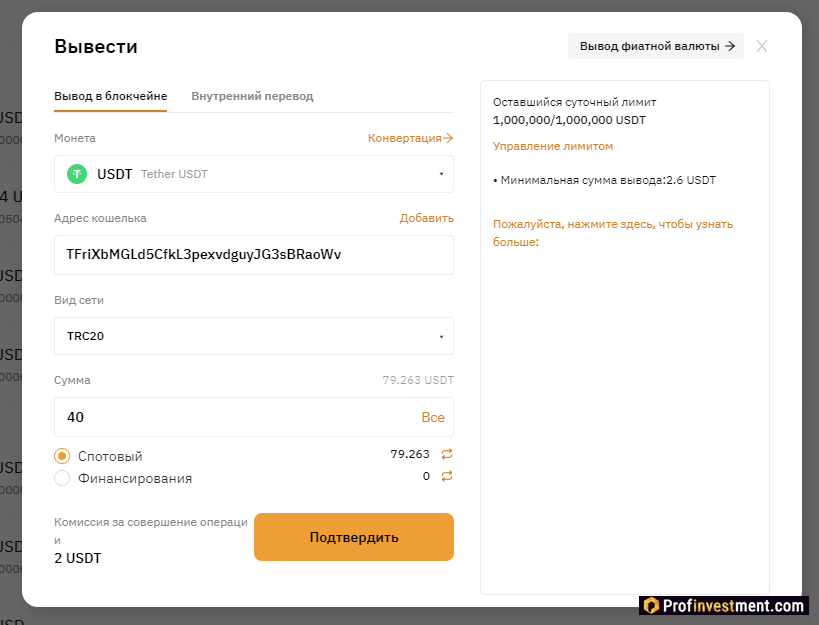
Task: Click the arrow icon in Вывод фиатной валюты
Action: (733, 46)
